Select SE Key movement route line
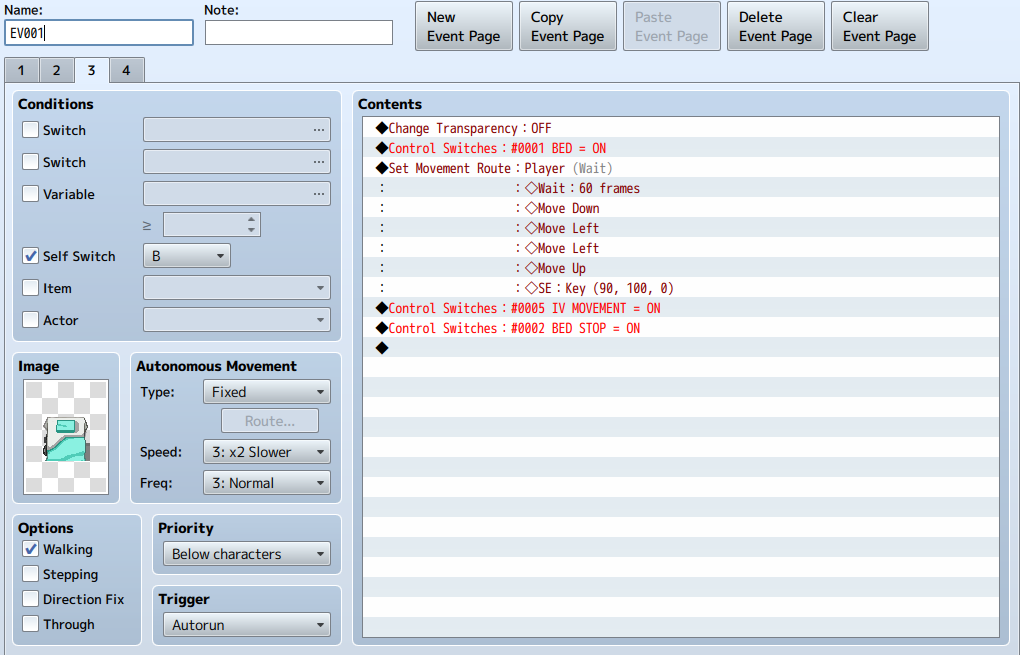Image resolution: width=1020 pixels, height=655 pixels. 680,288
